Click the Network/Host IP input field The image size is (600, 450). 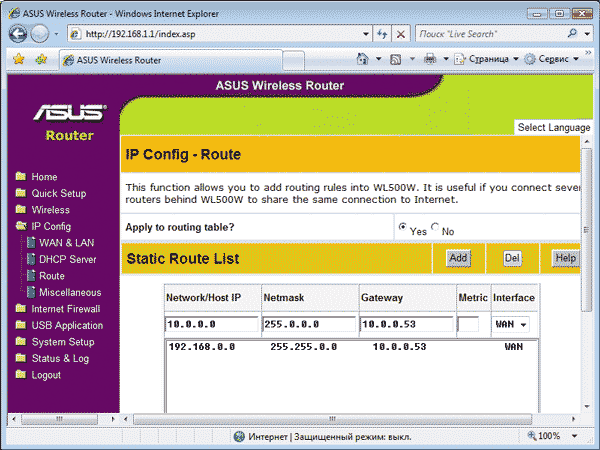click(212, 324)
